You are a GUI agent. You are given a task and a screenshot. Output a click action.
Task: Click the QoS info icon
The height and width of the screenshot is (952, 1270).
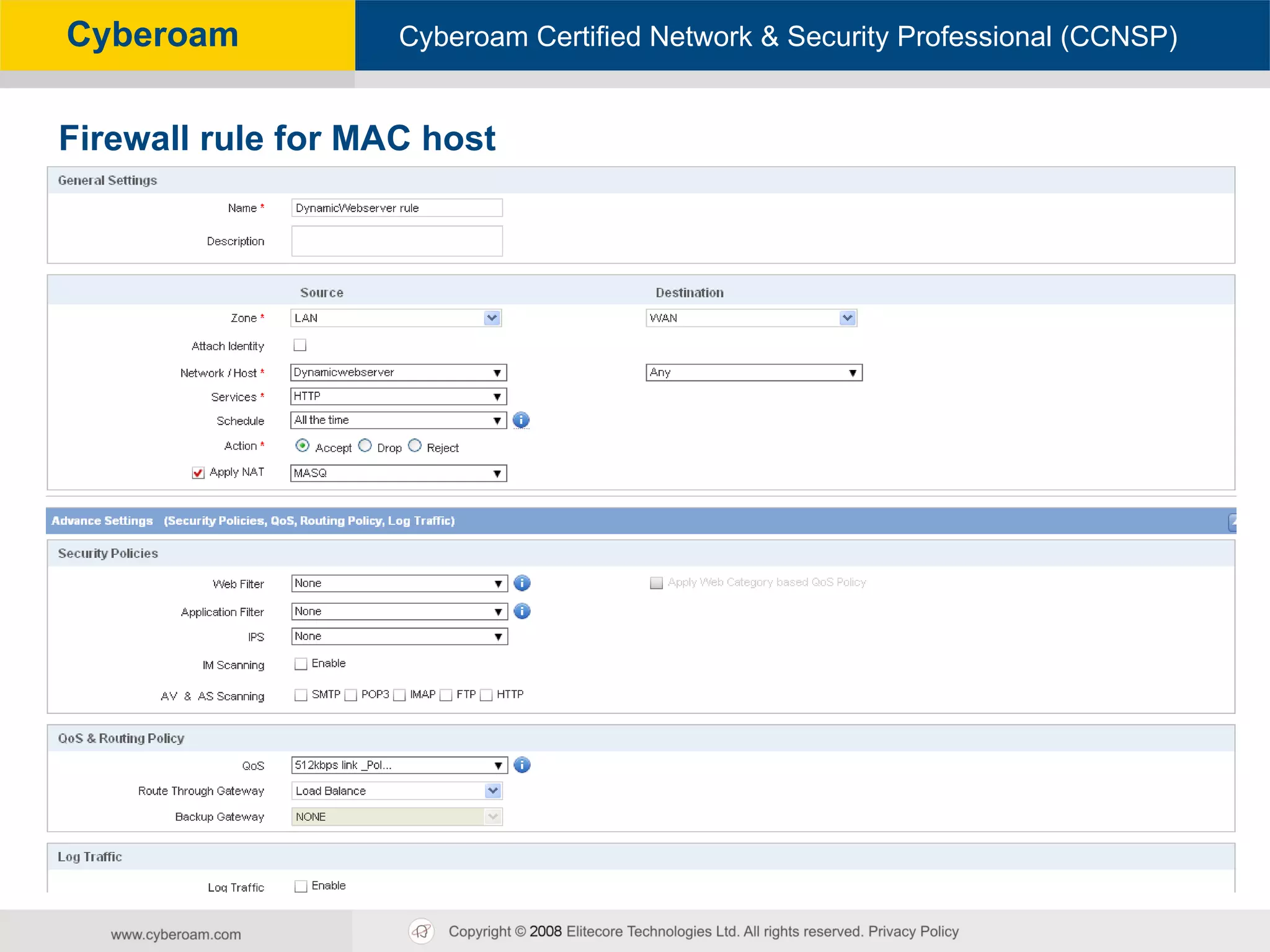point(522,765)
